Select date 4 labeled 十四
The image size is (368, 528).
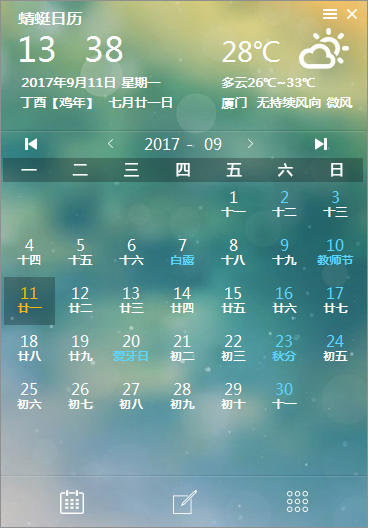click(29, 252)
